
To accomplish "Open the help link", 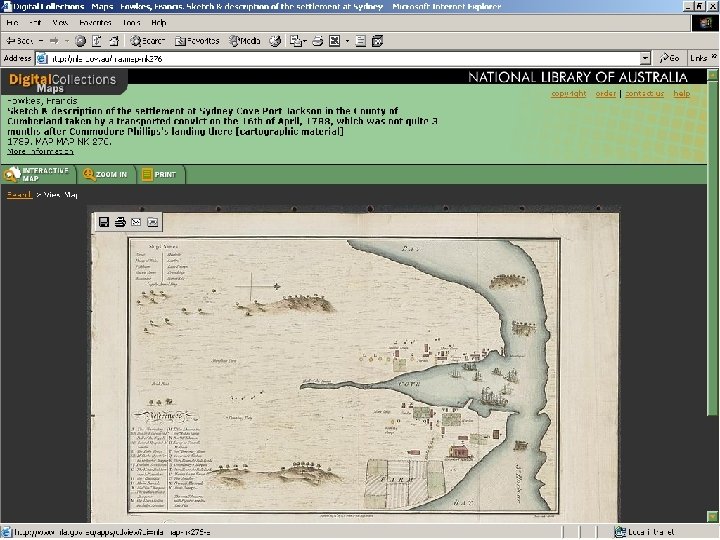I will tap(682, 93).
